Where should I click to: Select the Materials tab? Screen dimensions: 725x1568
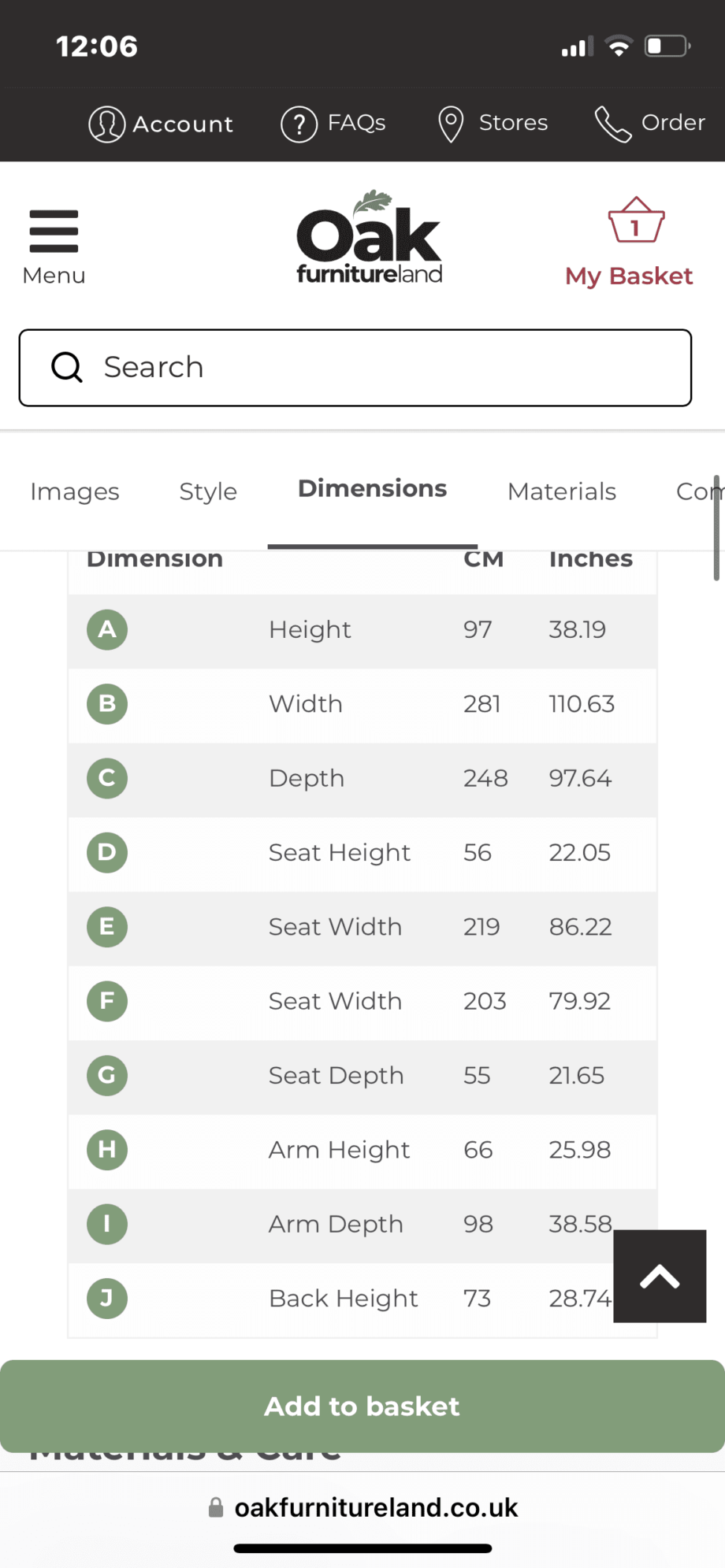[x=562, y=491]
